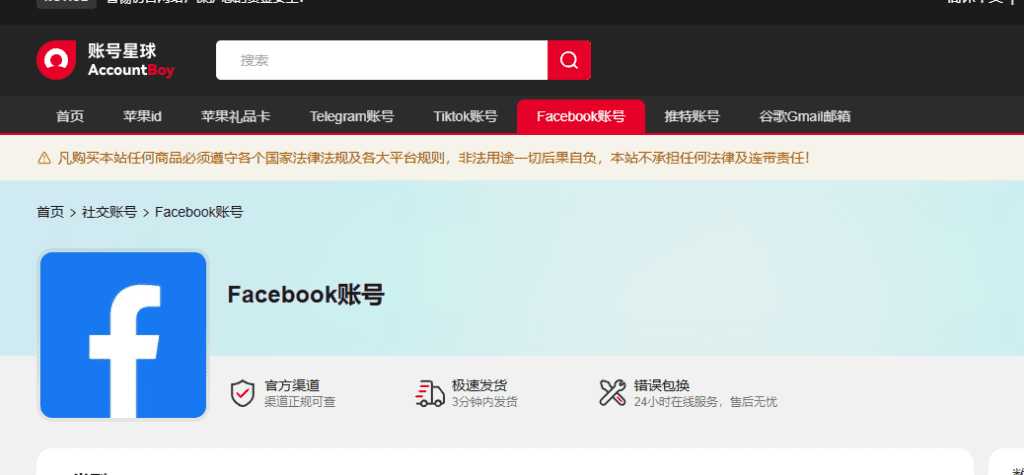Click the red search magnifier button
1024x475 pixels.
coord(569,60)
